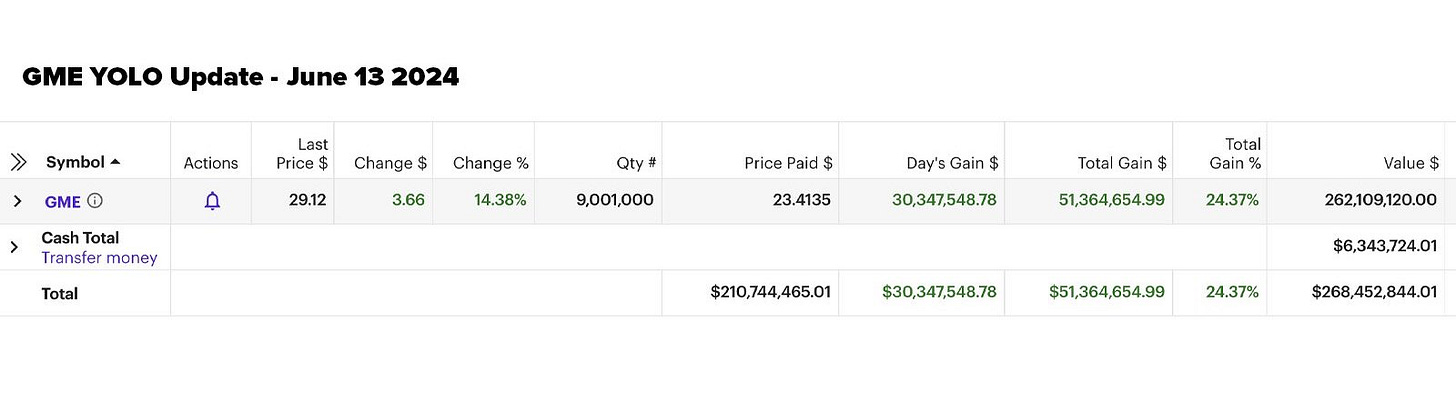Viewport: 1456px width, 402px height.
Task: Sort by Total Gain % column
Action: pyautogui.click(x=1238, y=153)
